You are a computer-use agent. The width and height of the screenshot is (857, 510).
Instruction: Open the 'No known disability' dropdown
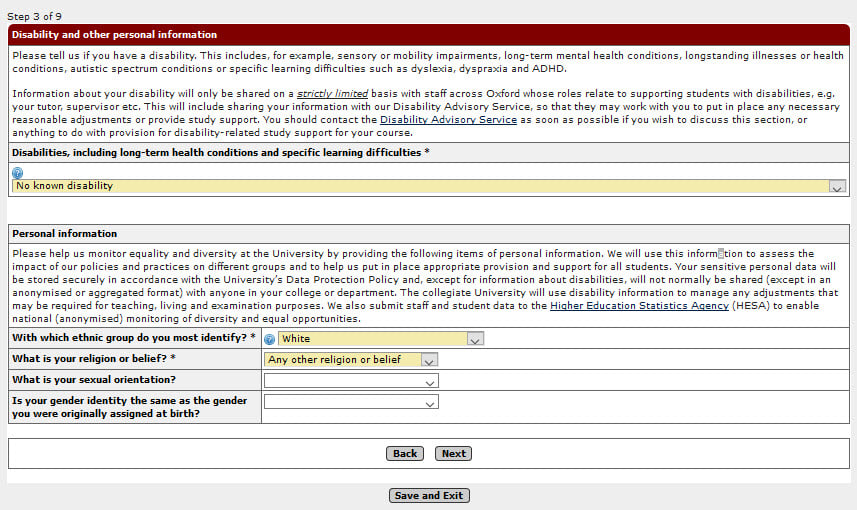429,186
